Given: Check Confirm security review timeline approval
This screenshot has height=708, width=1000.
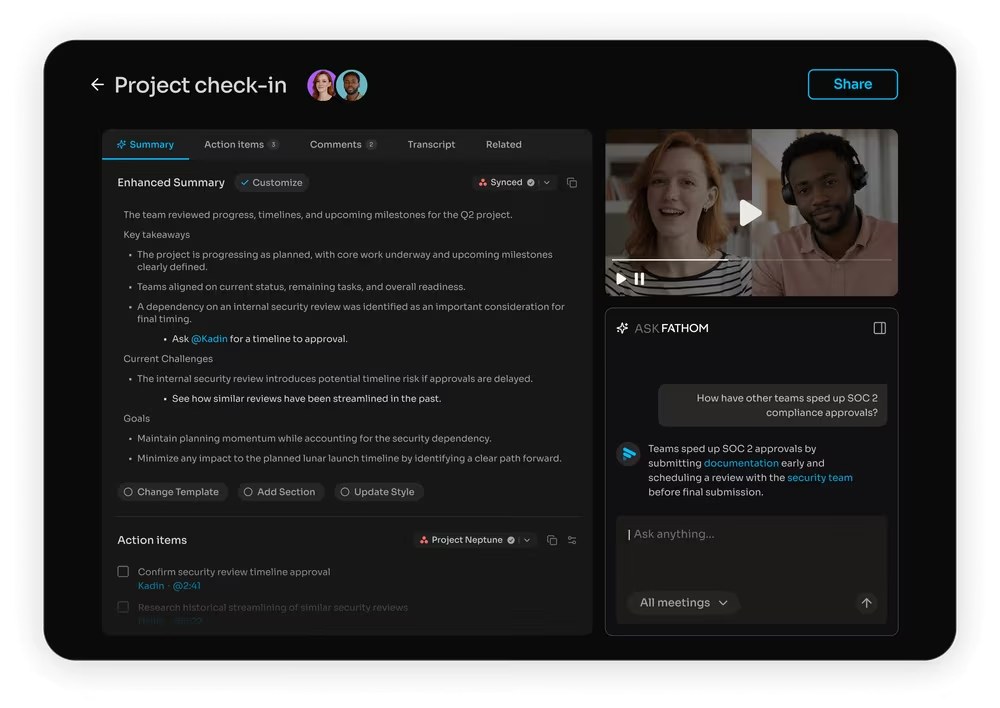Looking at the screenshot, I should pos(123,572).
